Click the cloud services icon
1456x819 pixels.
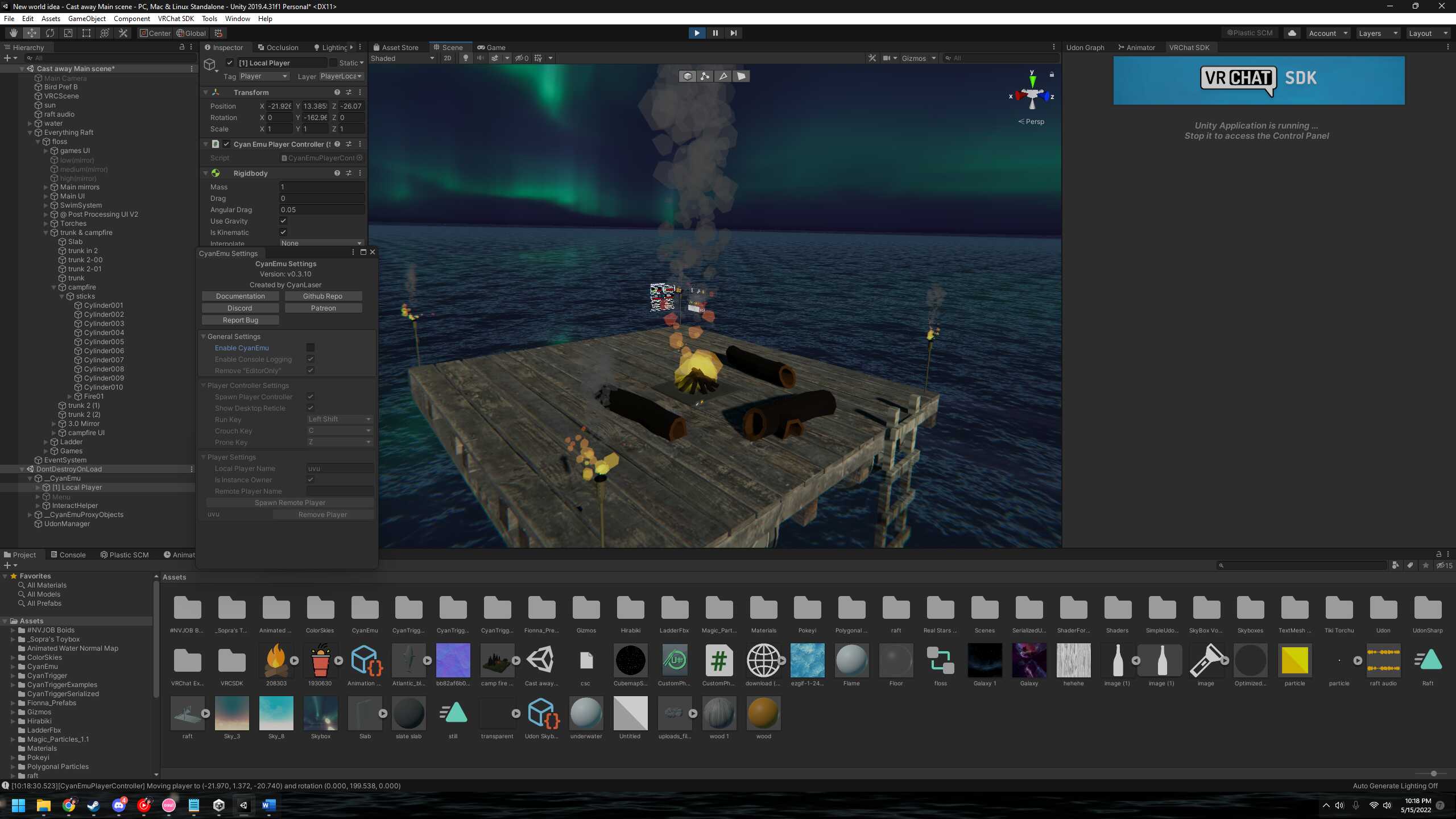tap(1292, 33)
